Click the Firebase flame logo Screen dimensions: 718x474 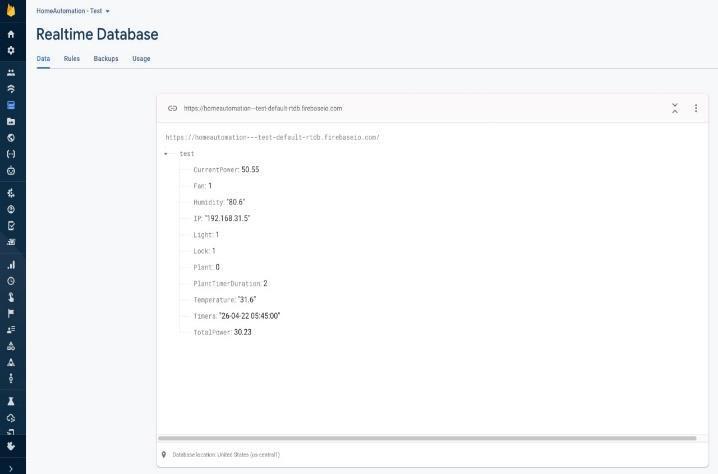pyautogui.click(x=11, y=10)
